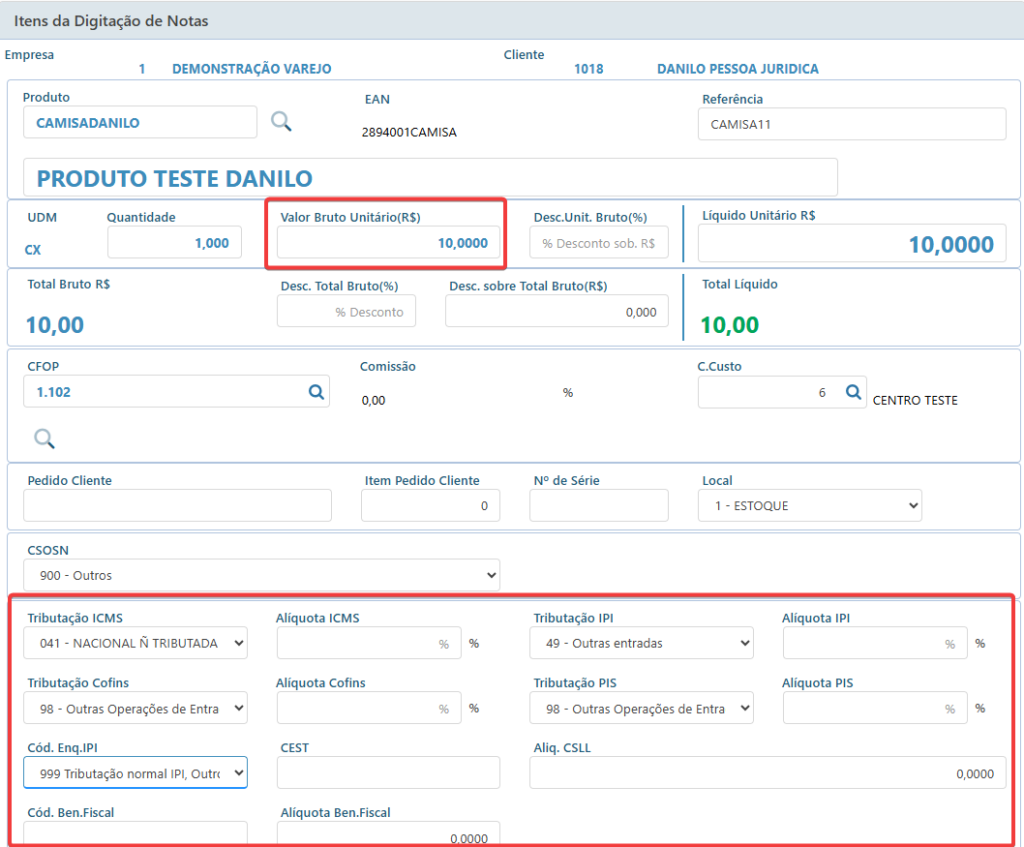Click the Alíquota ICMS input field
This screenshot has height=847, width=1024.
click(x=369, y=643)
